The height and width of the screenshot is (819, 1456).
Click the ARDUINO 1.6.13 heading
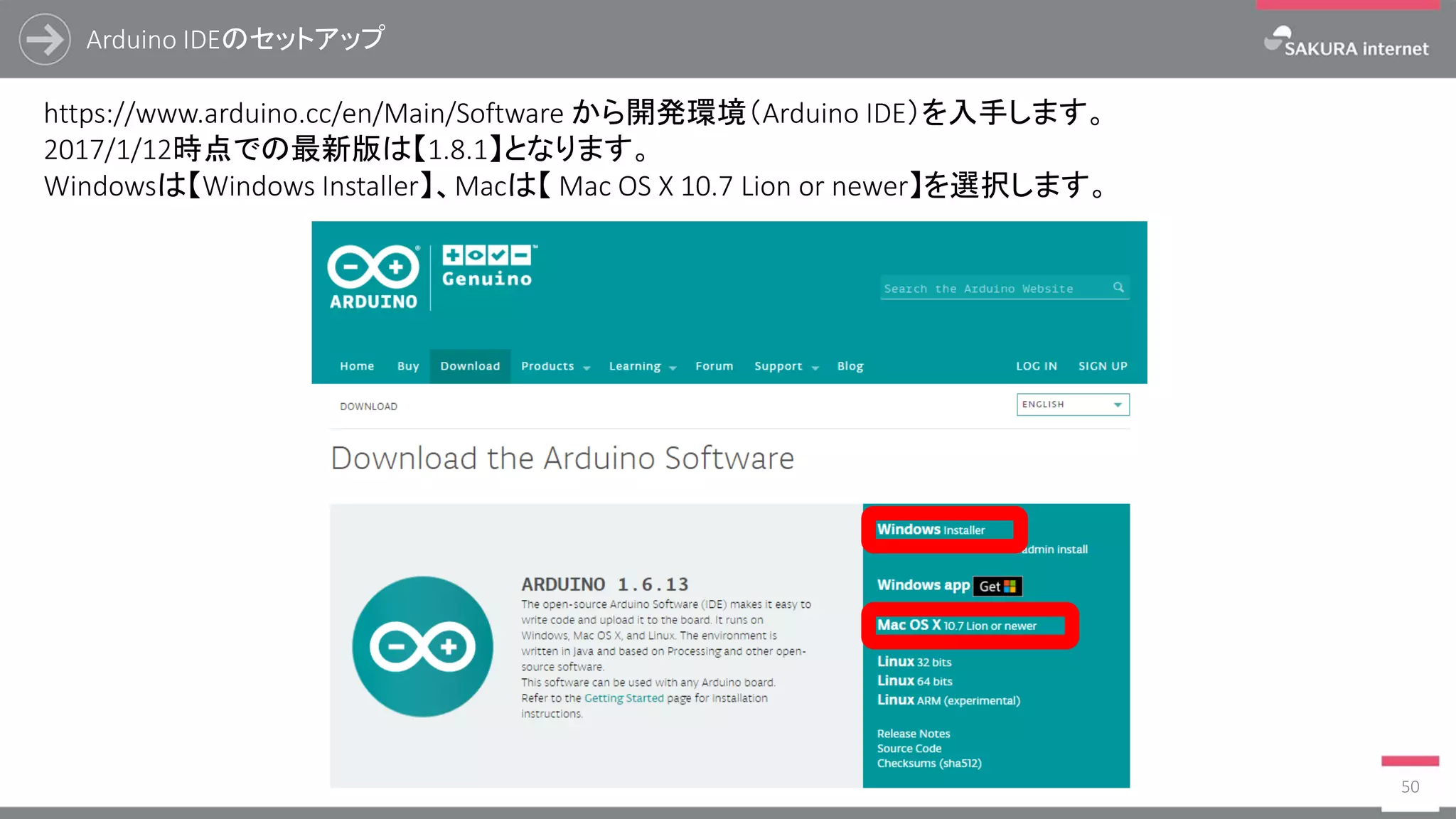pyautogui.click(x=605, y=584)
